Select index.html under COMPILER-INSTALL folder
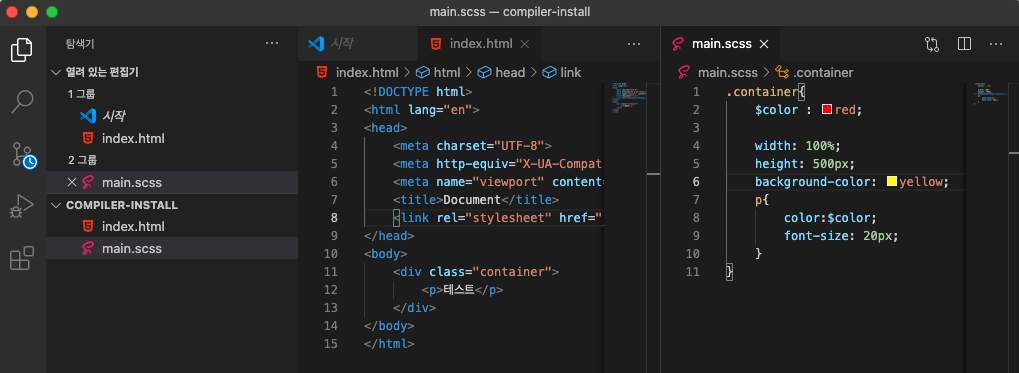Viewport: 1019px width, 373px height. point(172,227)
